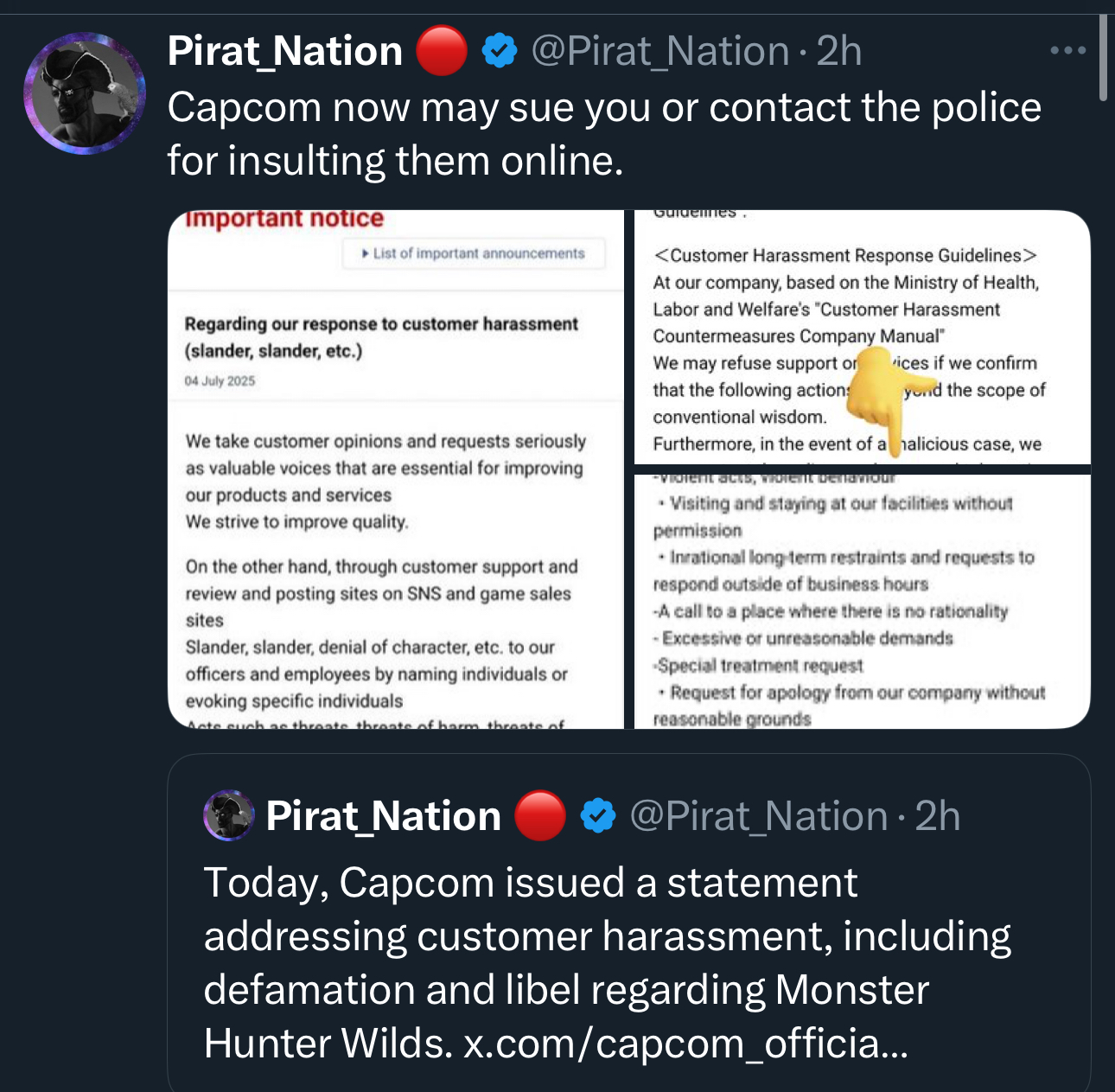Open the 'Important notice' screenshot image
The height and width of the screenshot is (1092, 1115).
396,469
